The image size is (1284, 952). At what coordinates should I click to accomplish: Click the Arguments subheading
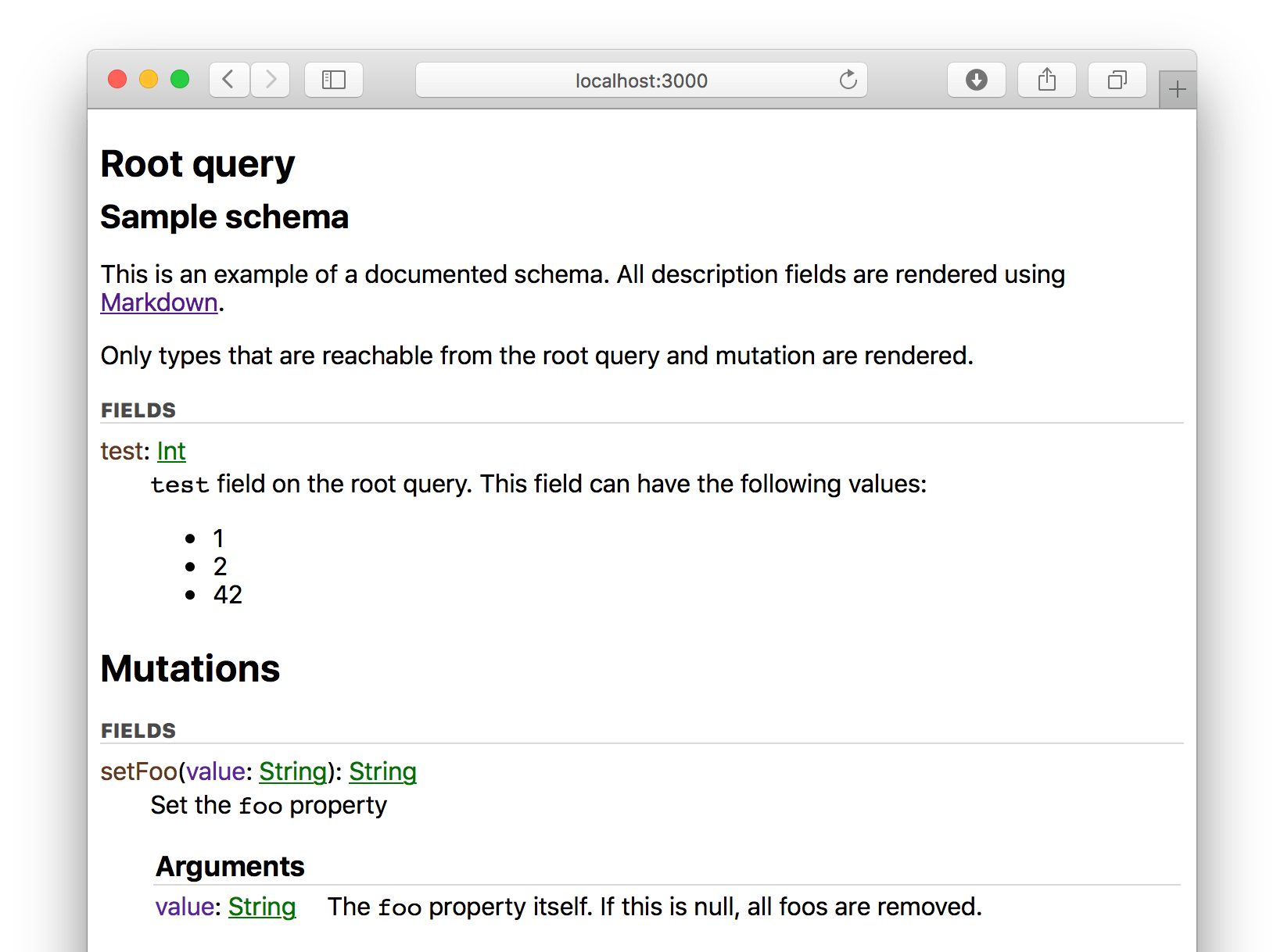[x=230, y=866]
